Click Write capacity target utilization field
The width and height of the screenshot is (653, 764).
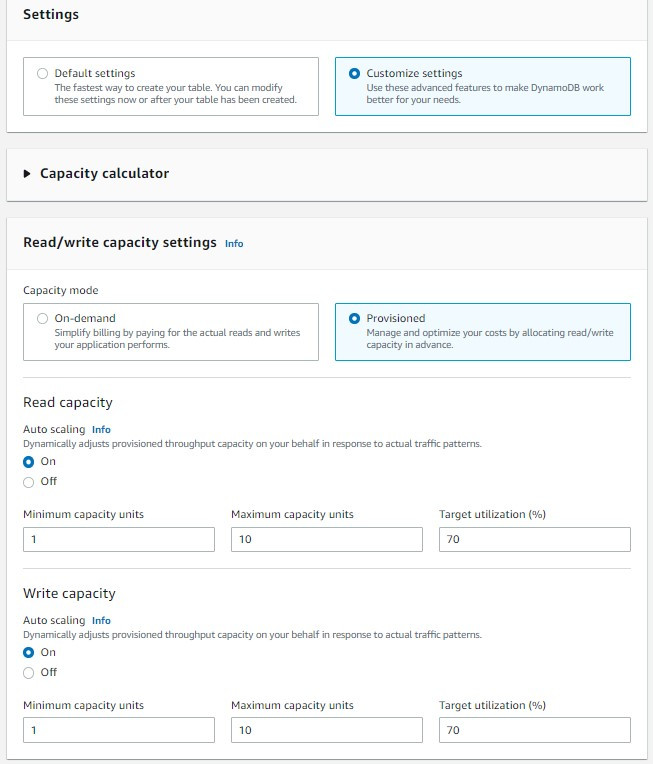tap(534, 731)
